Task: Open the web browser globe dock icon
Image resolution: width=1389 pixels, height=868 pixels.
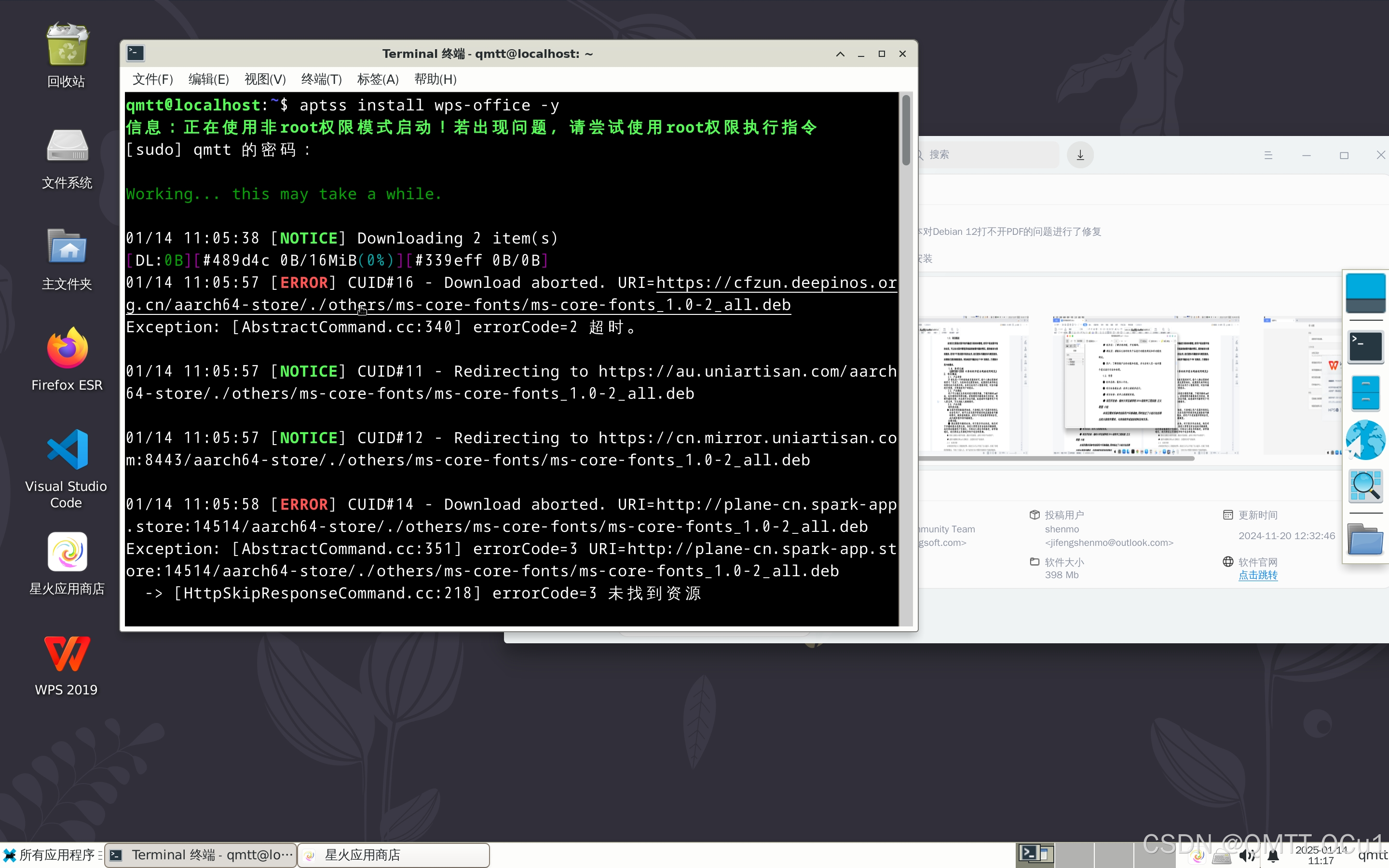Action: (1365, 439)
